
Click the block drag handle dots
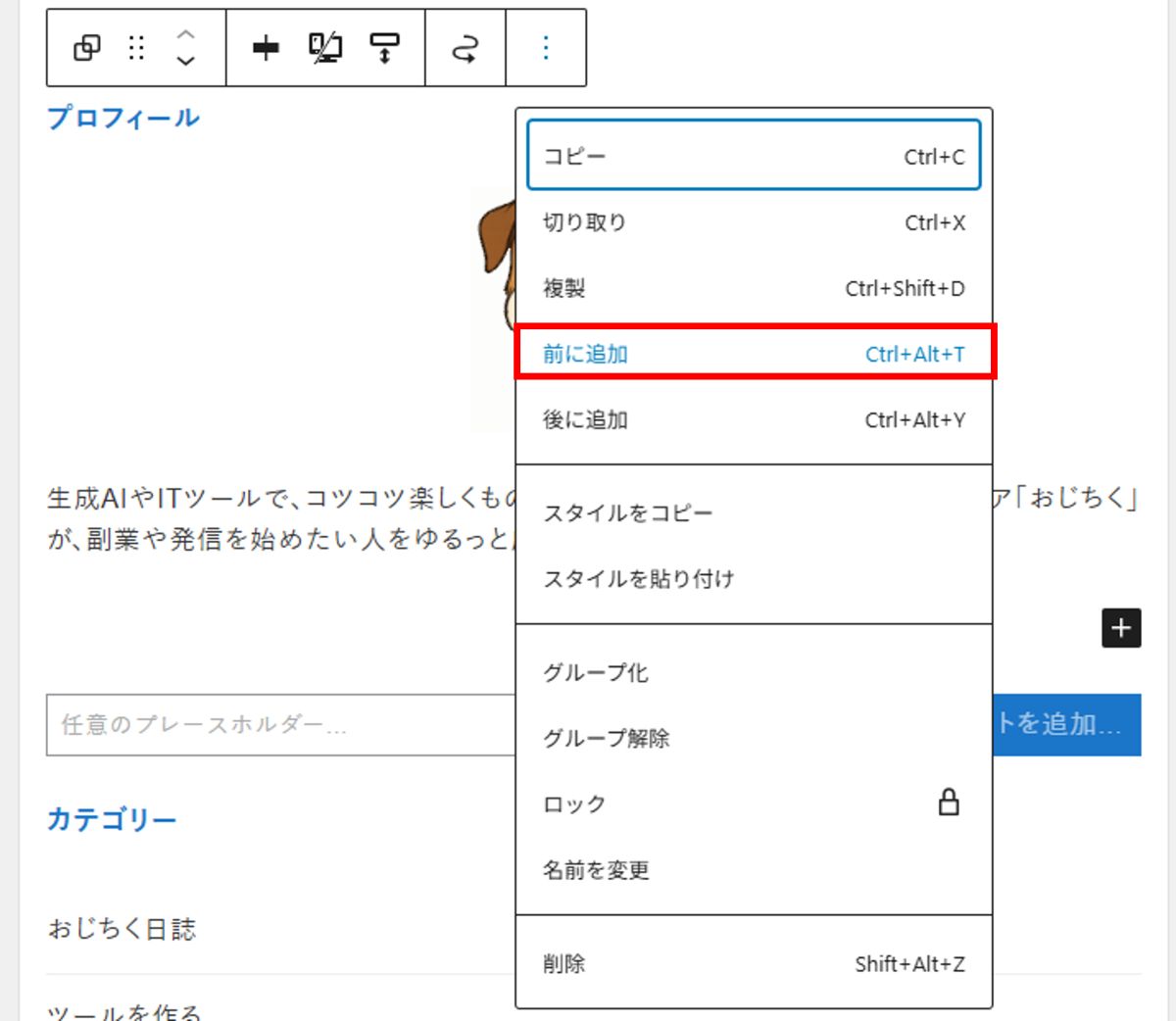(137, 48)
